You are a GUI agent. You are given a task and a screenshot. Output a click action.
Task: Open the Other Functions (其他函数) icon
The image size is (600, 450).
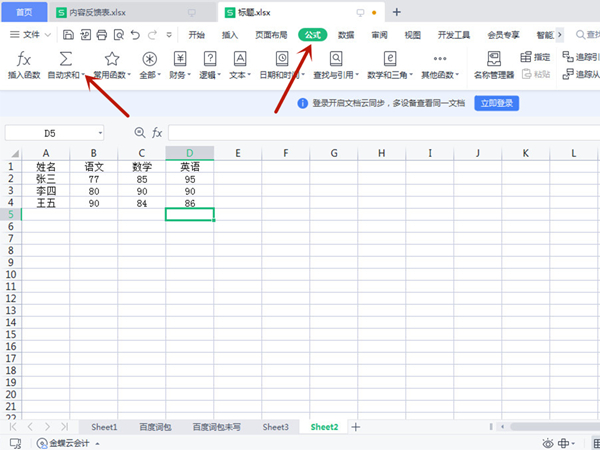[440, 59]
